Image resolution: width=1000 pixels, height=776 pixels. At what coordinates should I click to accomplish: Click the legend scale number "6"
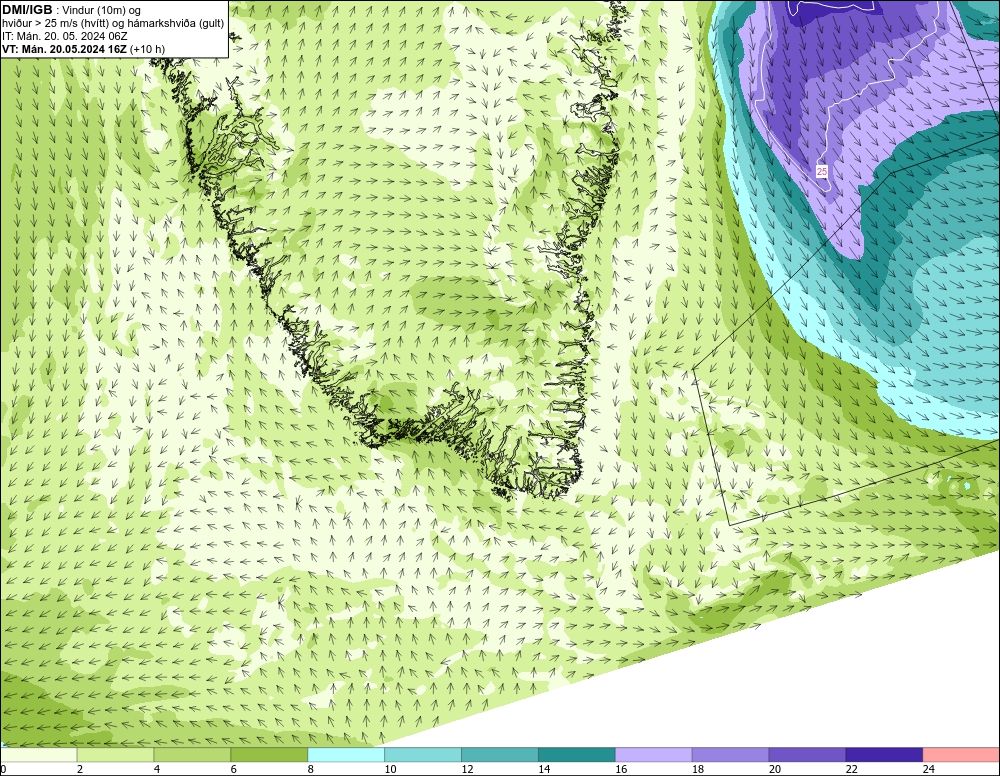[233, 769]
